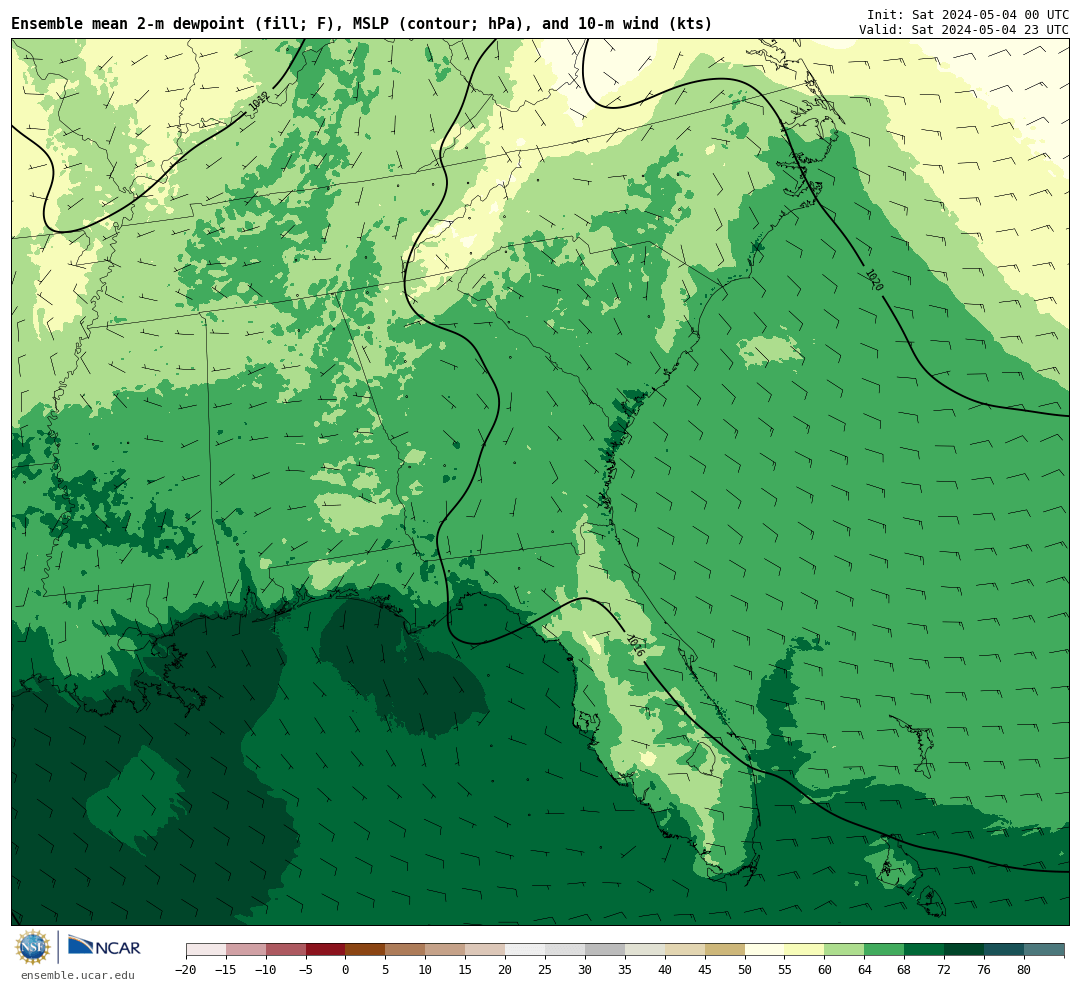Select the 35 to 40 colorbar swatch
The image size is (1080, 988).
click(645, 950)
